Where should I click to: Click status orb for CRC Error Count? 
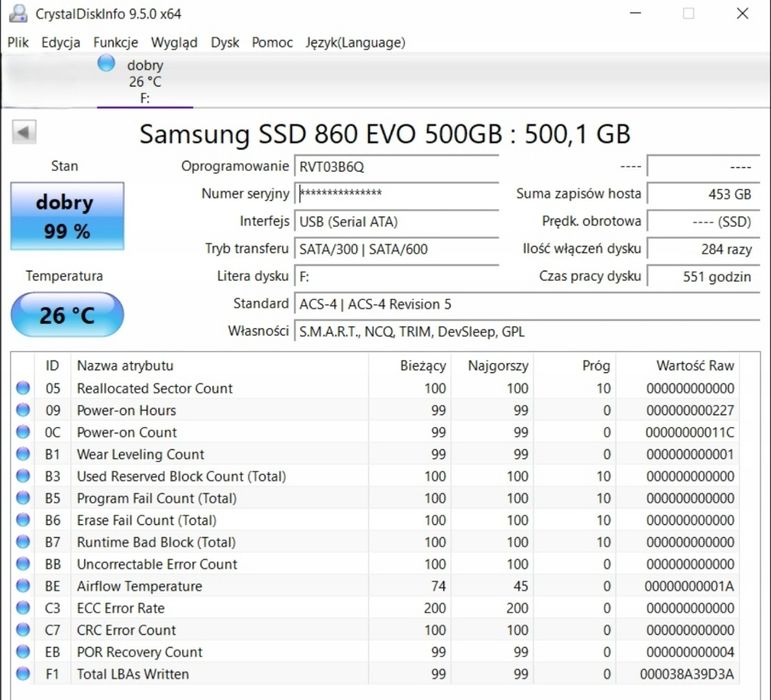[x=23, y=630]
